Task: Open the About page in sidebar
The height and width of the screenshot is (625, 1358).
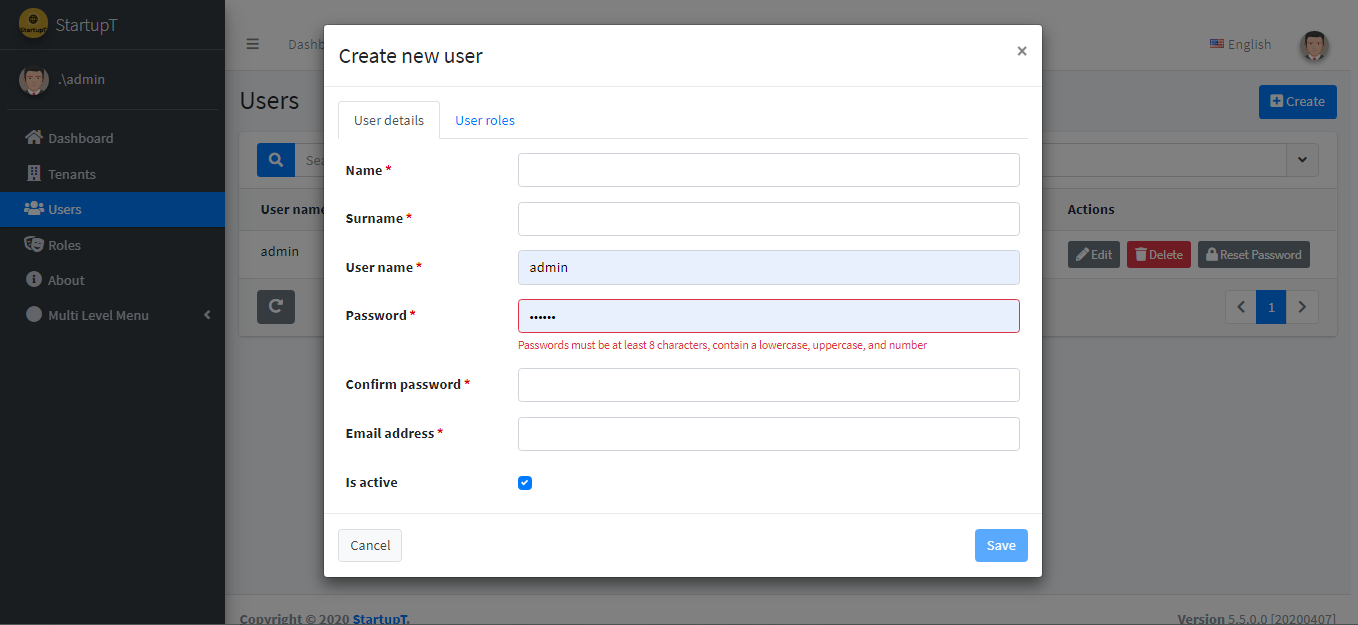Action: 66,280
